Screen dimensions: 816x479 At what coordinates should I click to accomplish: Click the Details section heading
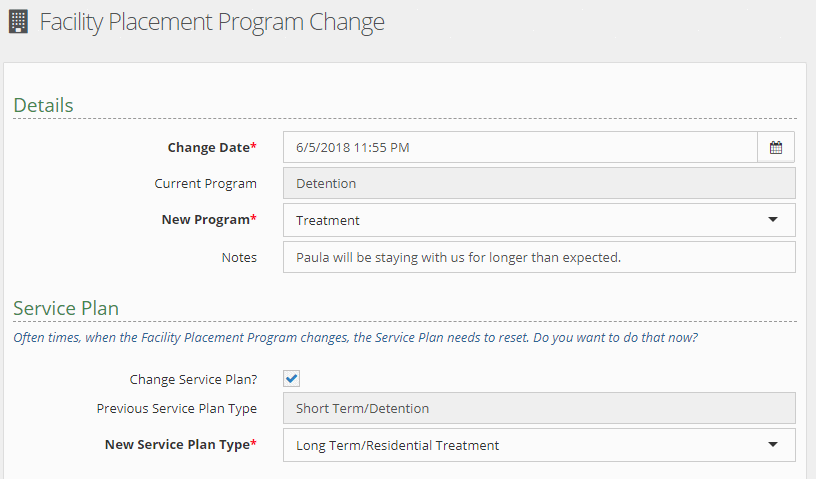tap(43, 105)
